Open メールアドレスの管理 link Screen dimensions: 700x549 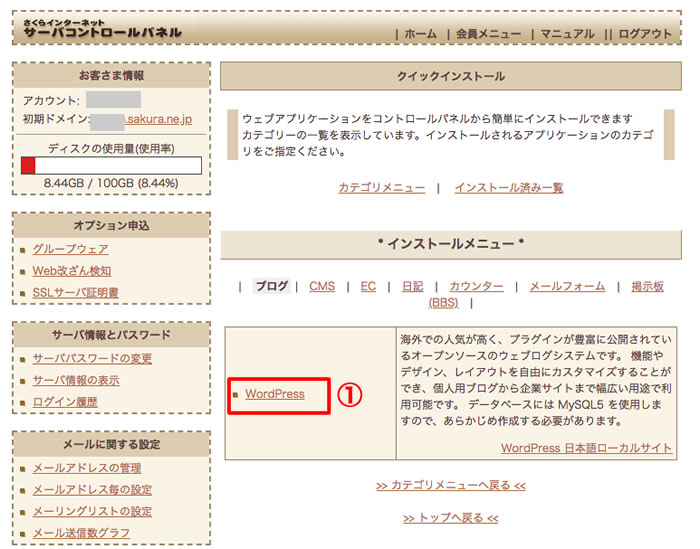tap(87, 468)
